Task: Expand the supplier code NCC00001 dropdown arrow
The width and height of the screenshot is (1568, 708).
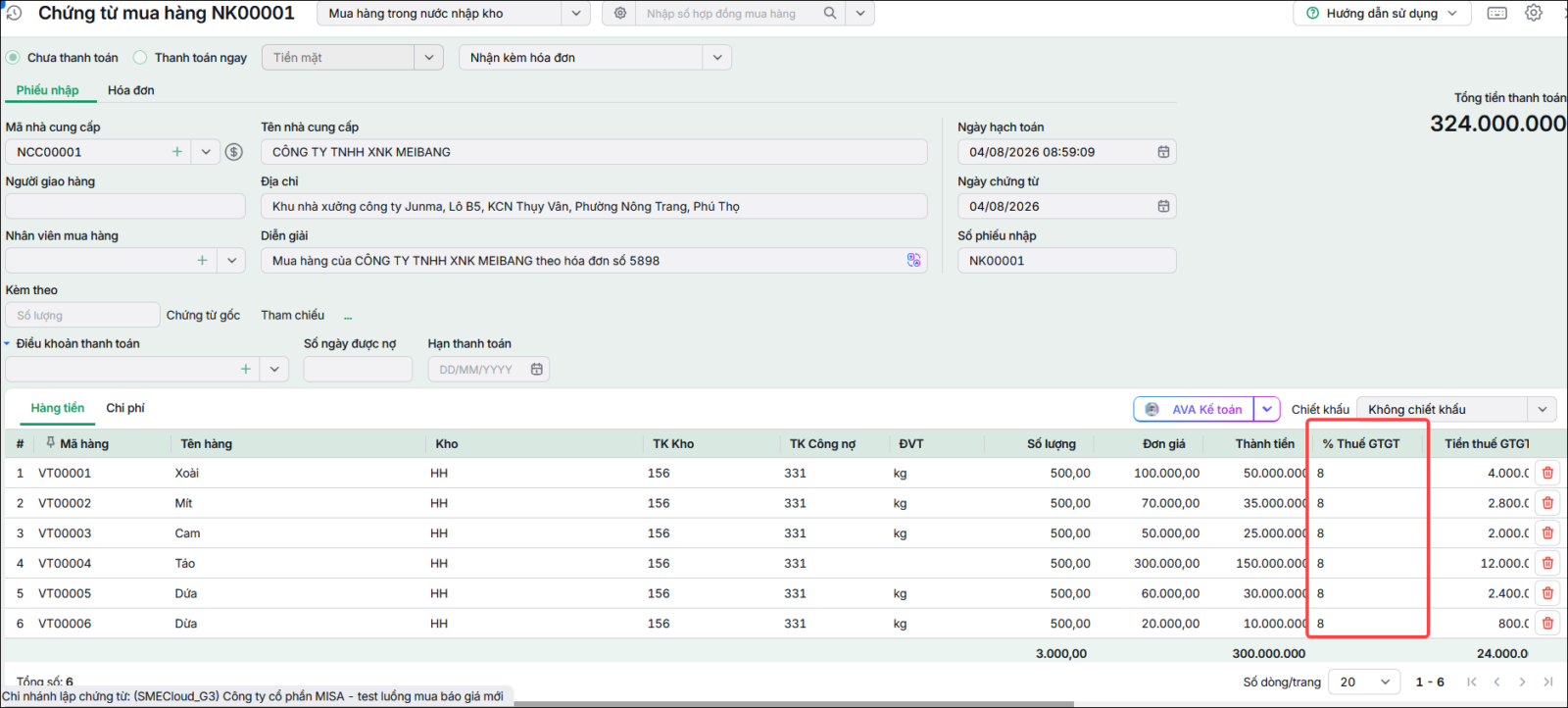Action: tap(206, 152)
